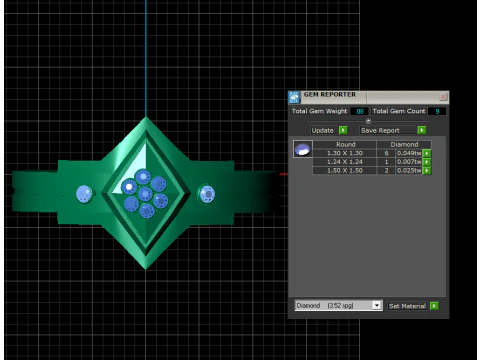Select the 1.50 X 1.50 size cell
The width and height of the screenshot is (480, 360).
[345, 170]
